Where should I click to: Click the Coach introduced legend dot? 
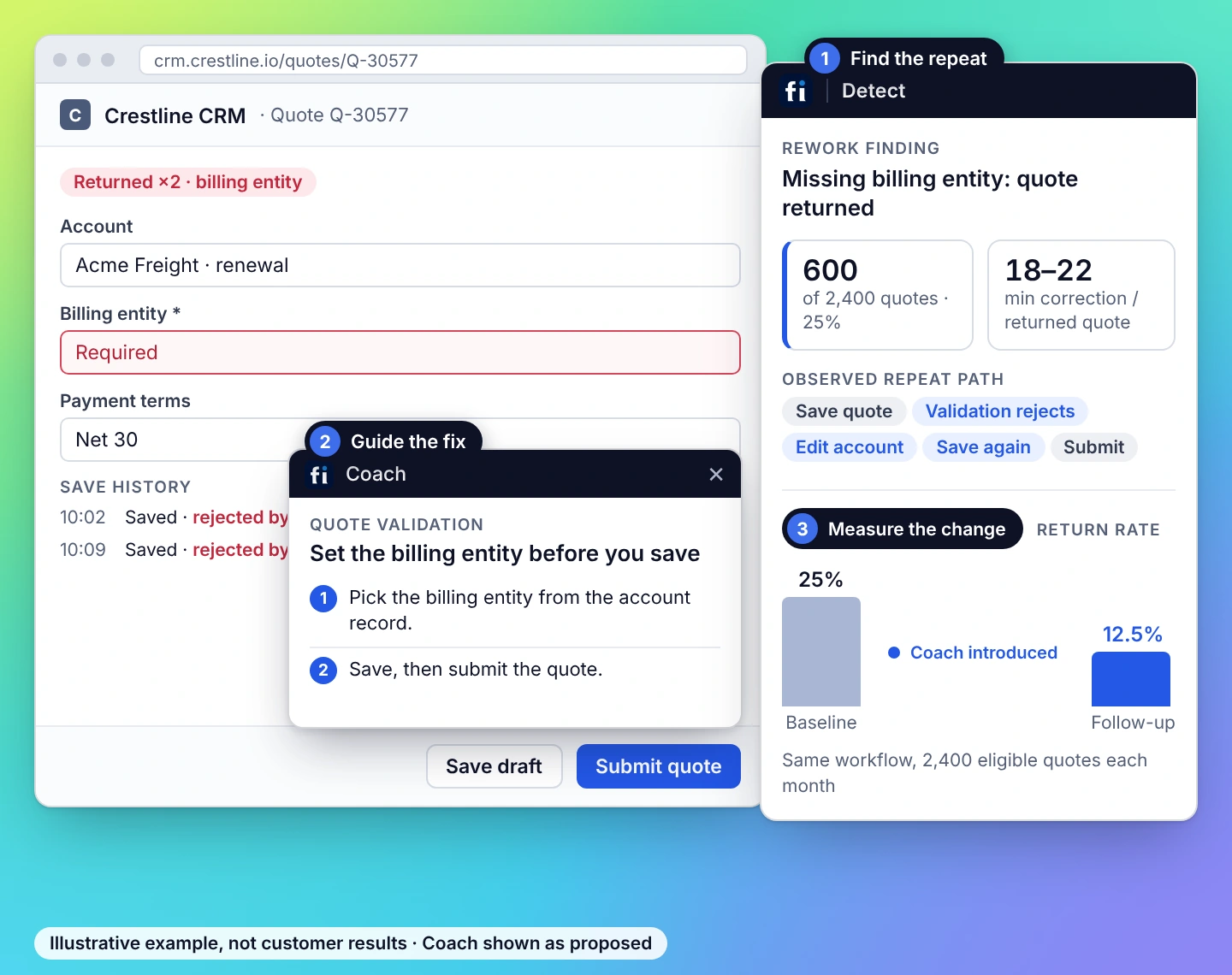point(894,653)
